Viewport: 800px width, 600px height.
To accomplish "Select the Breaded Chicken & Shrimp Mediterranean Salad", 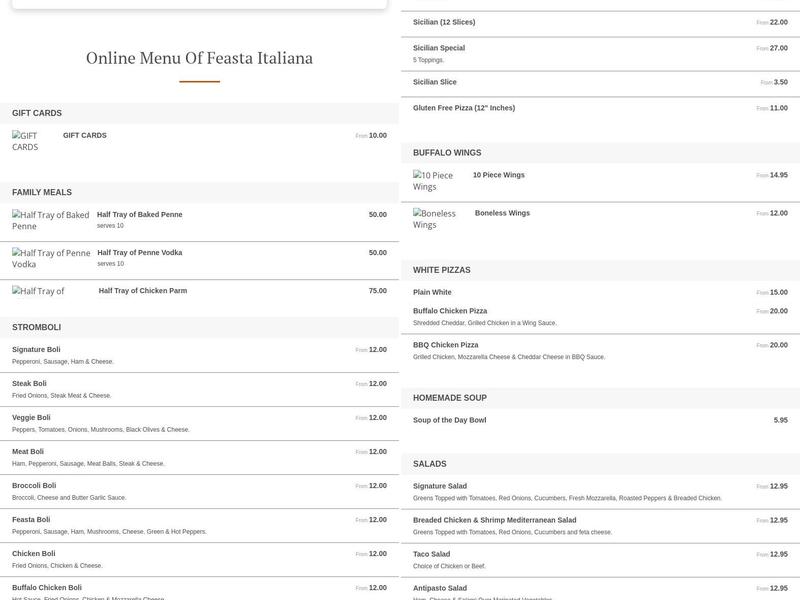I will click(x=494, y=520).
